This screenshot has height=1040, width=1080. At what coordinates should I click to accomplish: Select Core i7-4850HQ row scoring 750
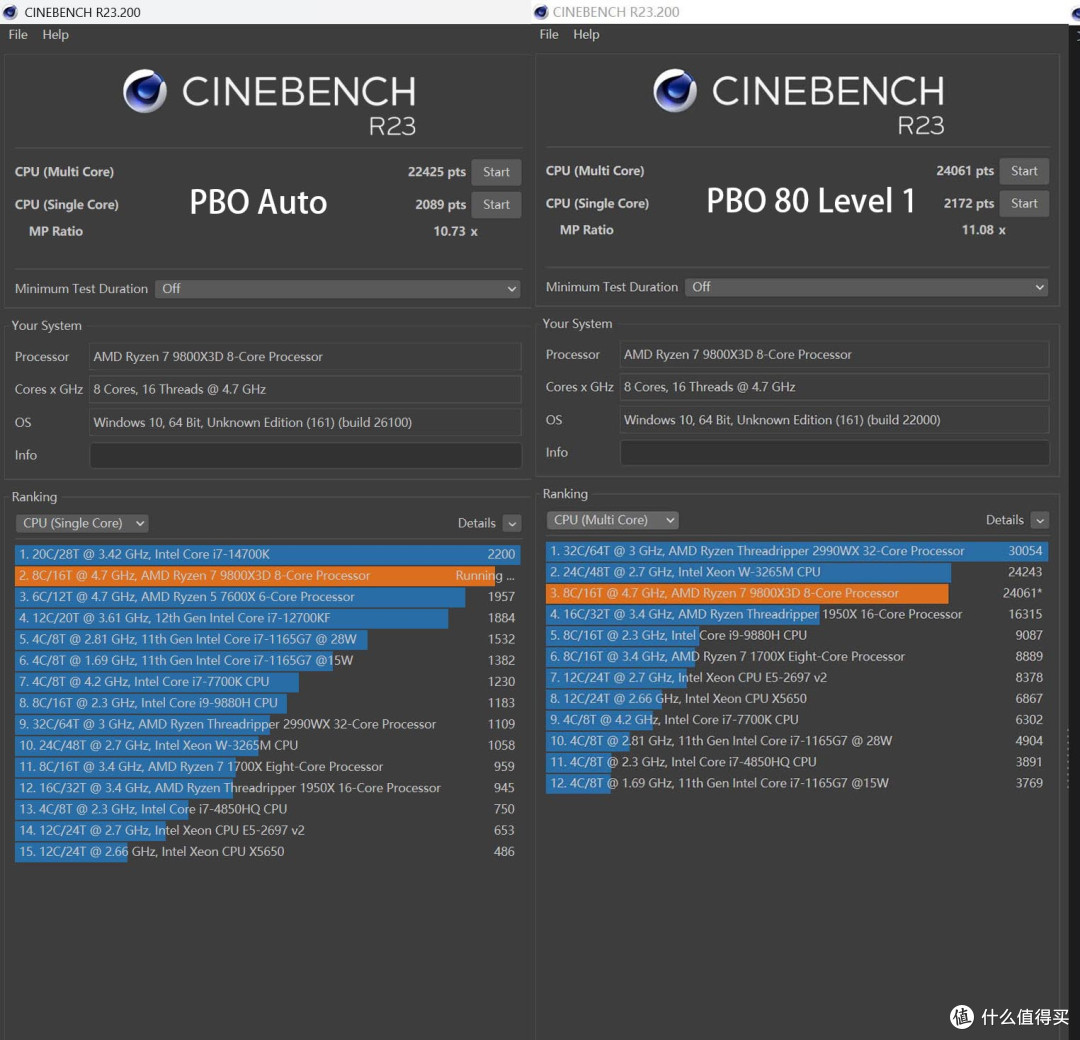click(x=267, y=809)
